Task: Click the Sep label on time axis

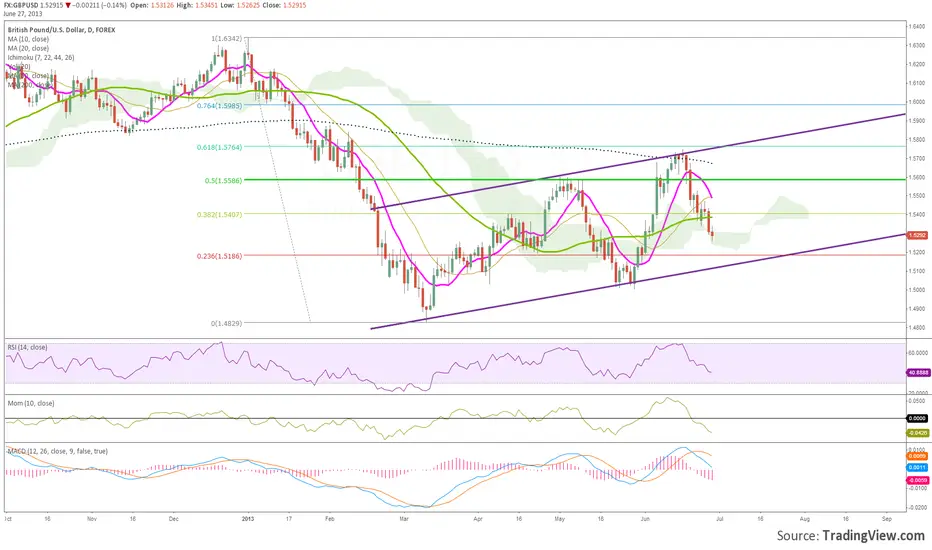Action: [887, 518]
